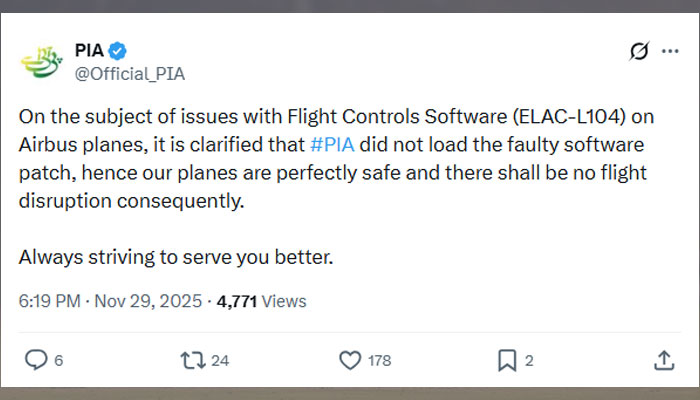Click the Nov 29, 2025 date

(147, 301)
